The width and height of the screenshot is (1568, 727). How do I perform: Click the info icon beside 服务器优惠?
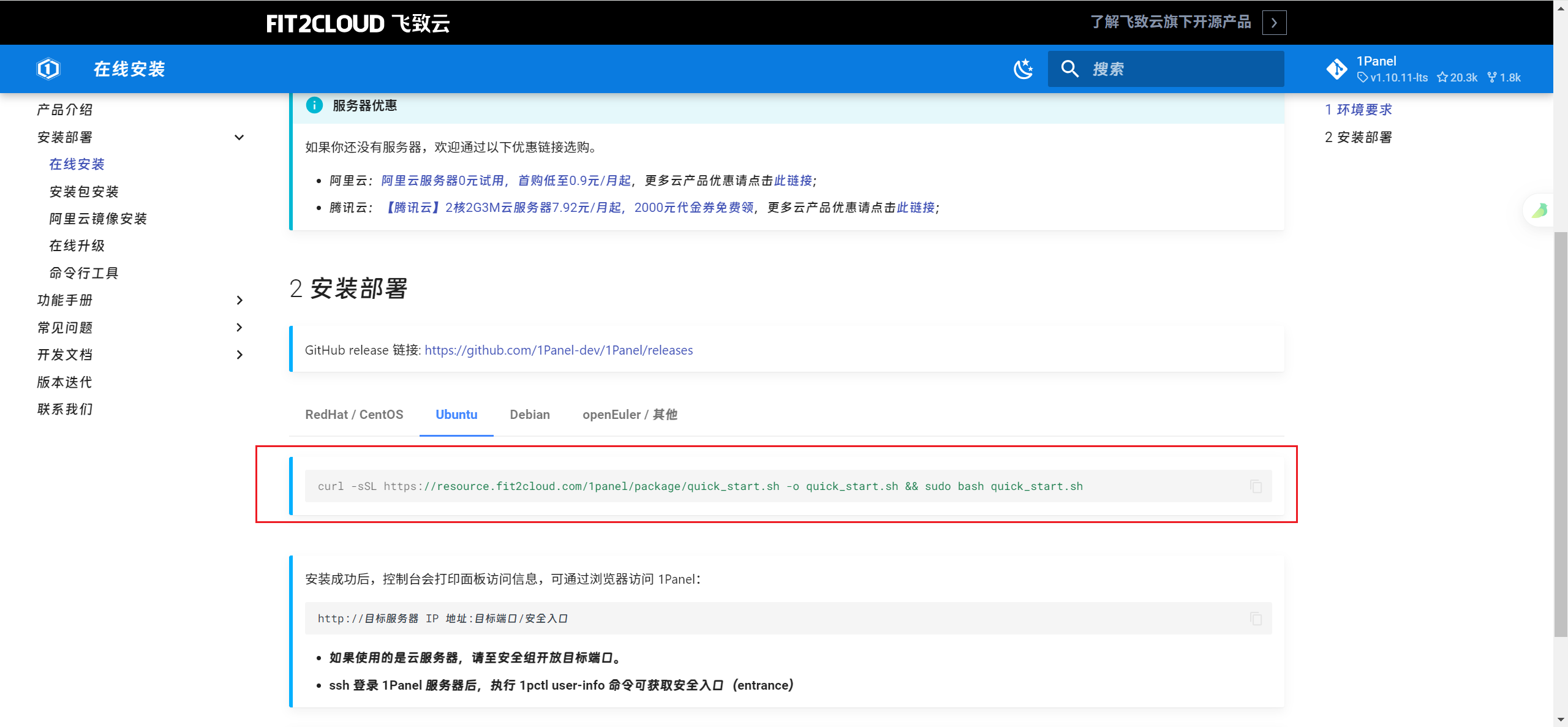pyautogui.click(x=314, y=105)
